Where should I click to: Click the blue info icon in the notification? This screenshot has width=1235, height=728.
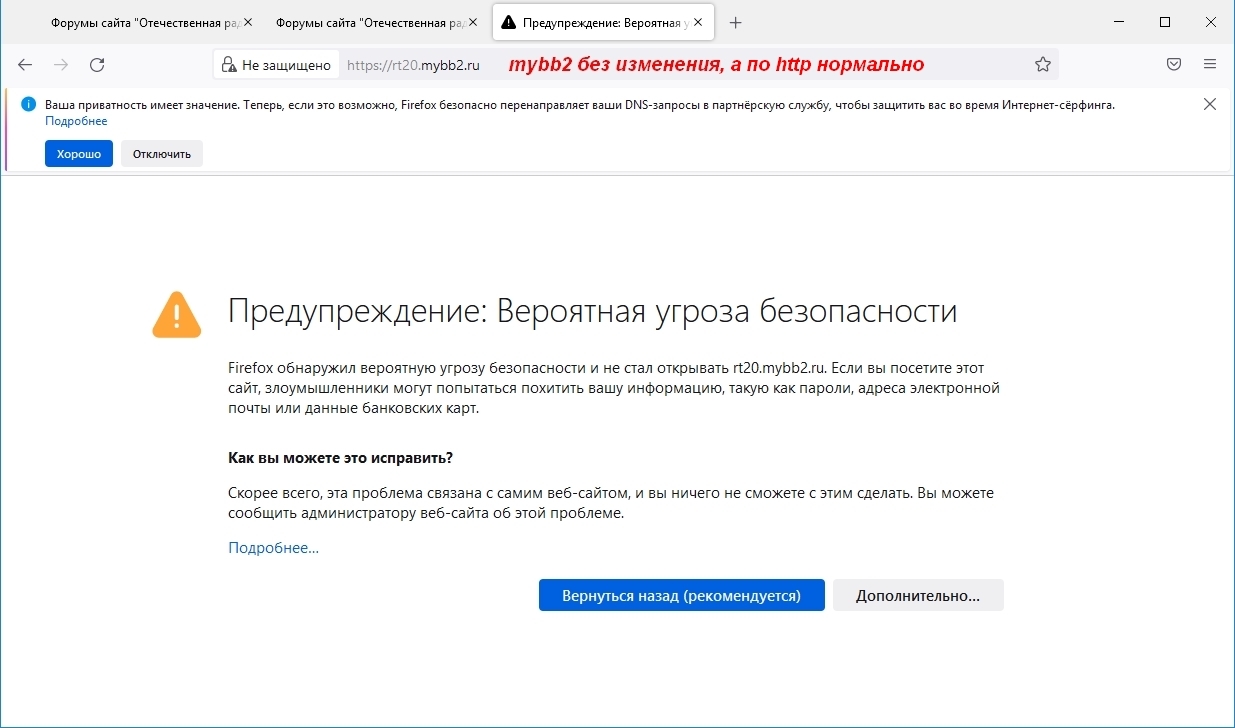pos(29,104)
